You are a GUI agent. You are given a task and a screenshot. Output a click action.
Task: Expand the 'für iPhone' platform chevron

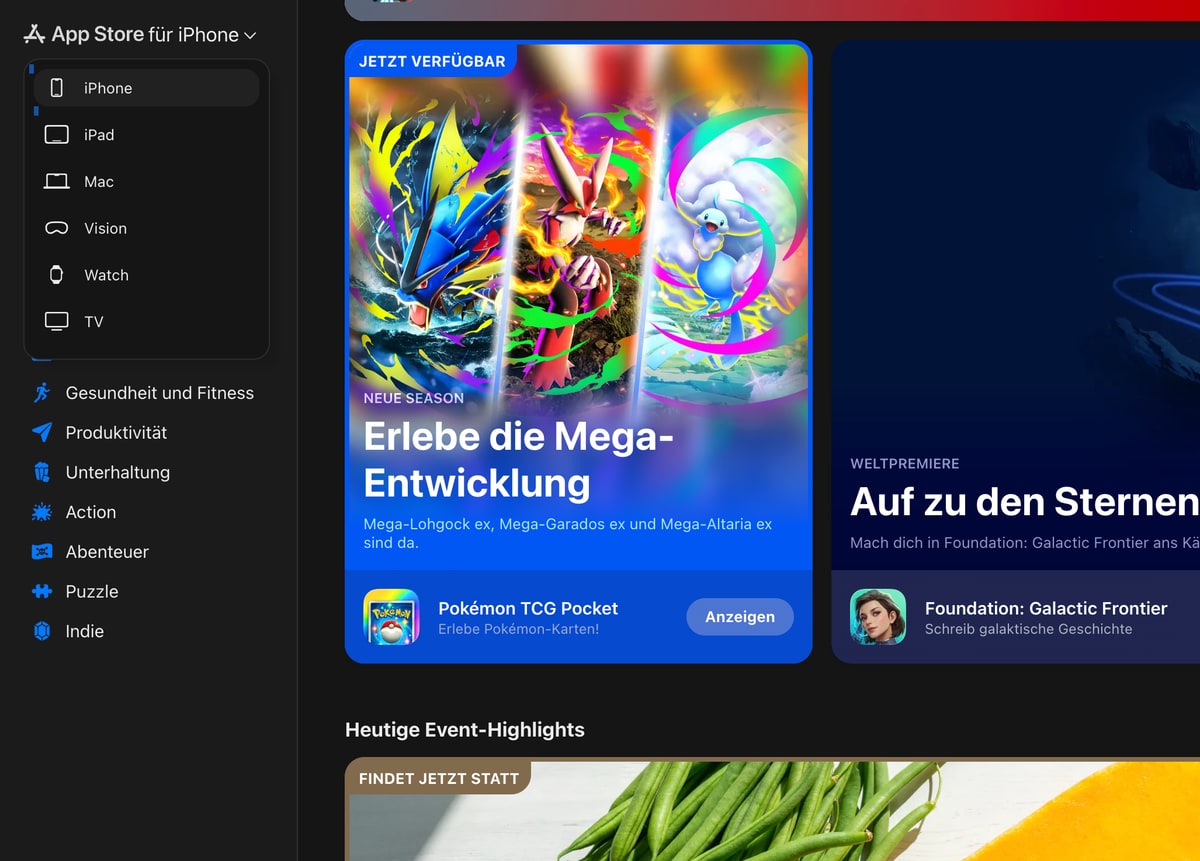click(250, 36)
